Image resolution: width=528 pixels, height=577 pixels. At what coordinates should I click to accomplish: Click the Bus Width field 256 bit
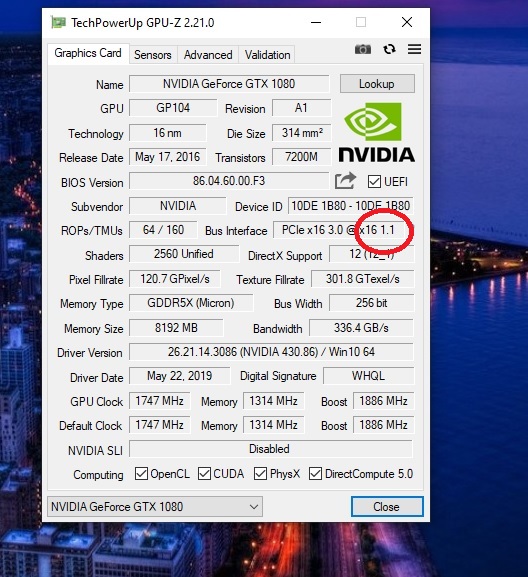tap(371, 303)
